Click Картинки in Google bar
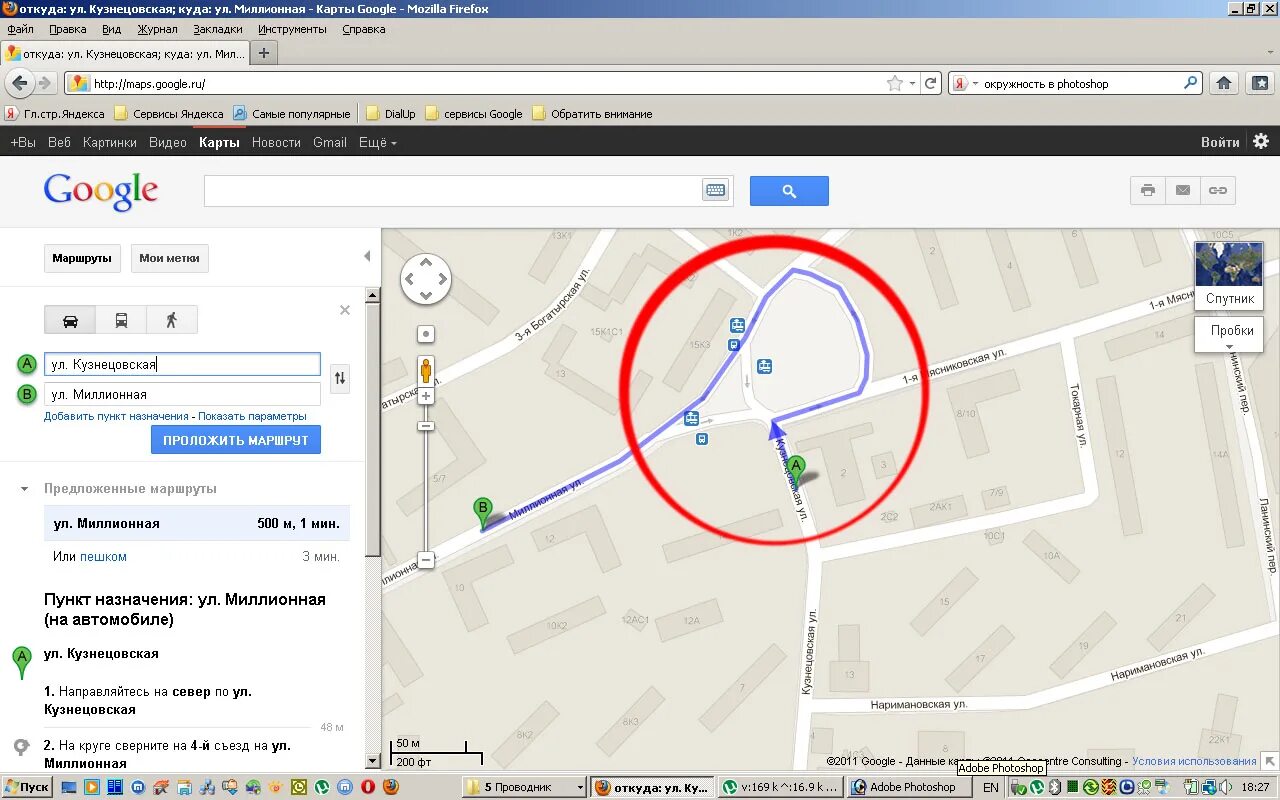 point(110,142)
